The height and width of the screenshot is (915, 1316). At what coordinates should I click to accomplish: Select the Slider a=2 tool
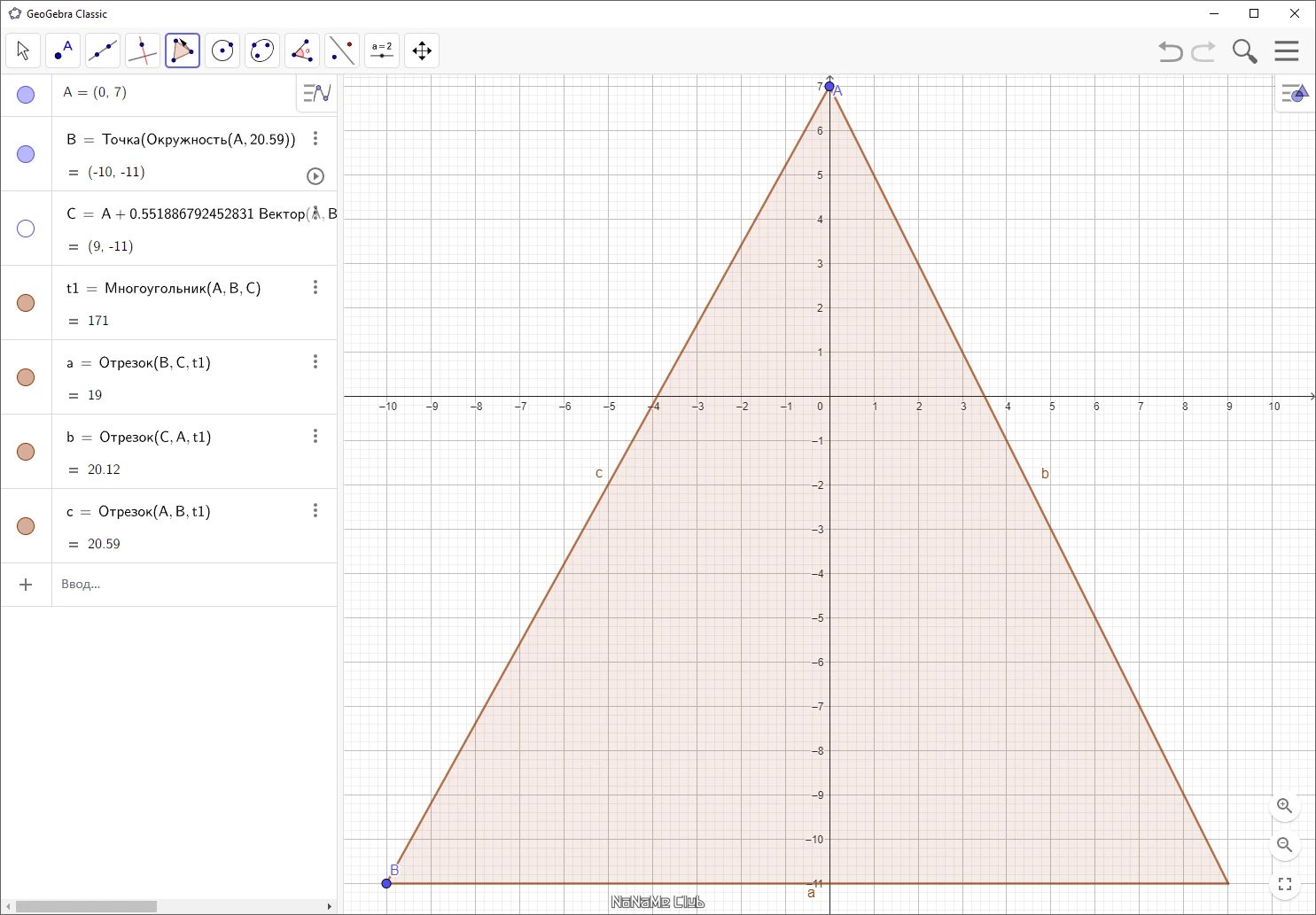[x=382, y=50]
